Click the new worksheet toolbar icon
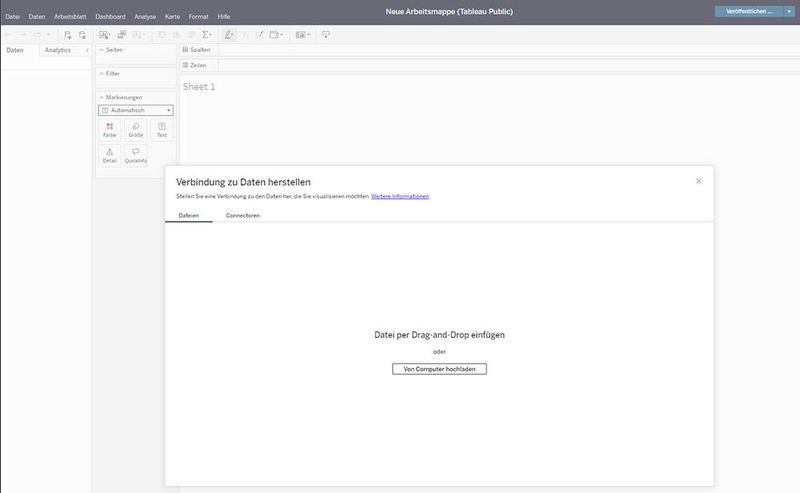This screenshot has width=800, height=493. [x=105, y=34]
